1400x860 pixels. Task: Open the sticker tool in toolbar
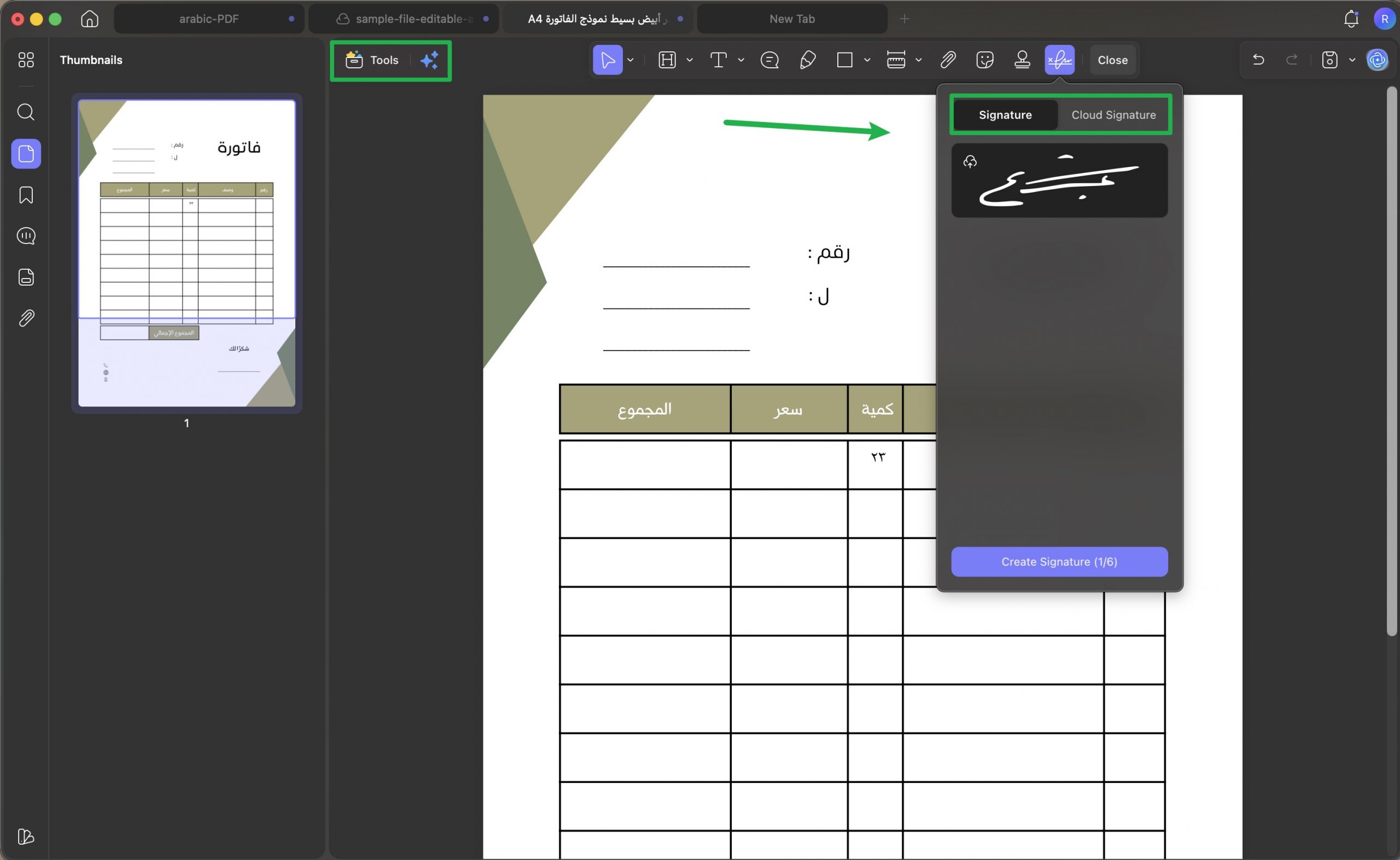[x=984, y=60]
